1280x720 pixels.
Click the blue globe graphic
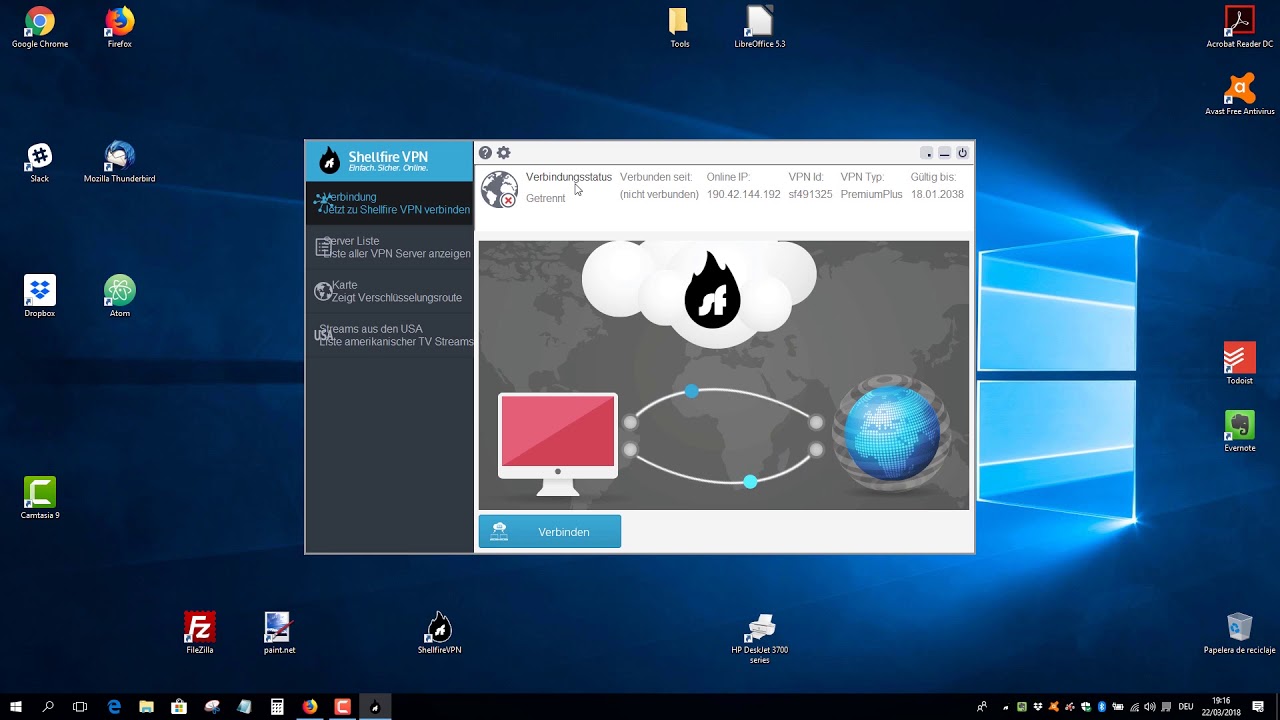(x=892, y=435)
